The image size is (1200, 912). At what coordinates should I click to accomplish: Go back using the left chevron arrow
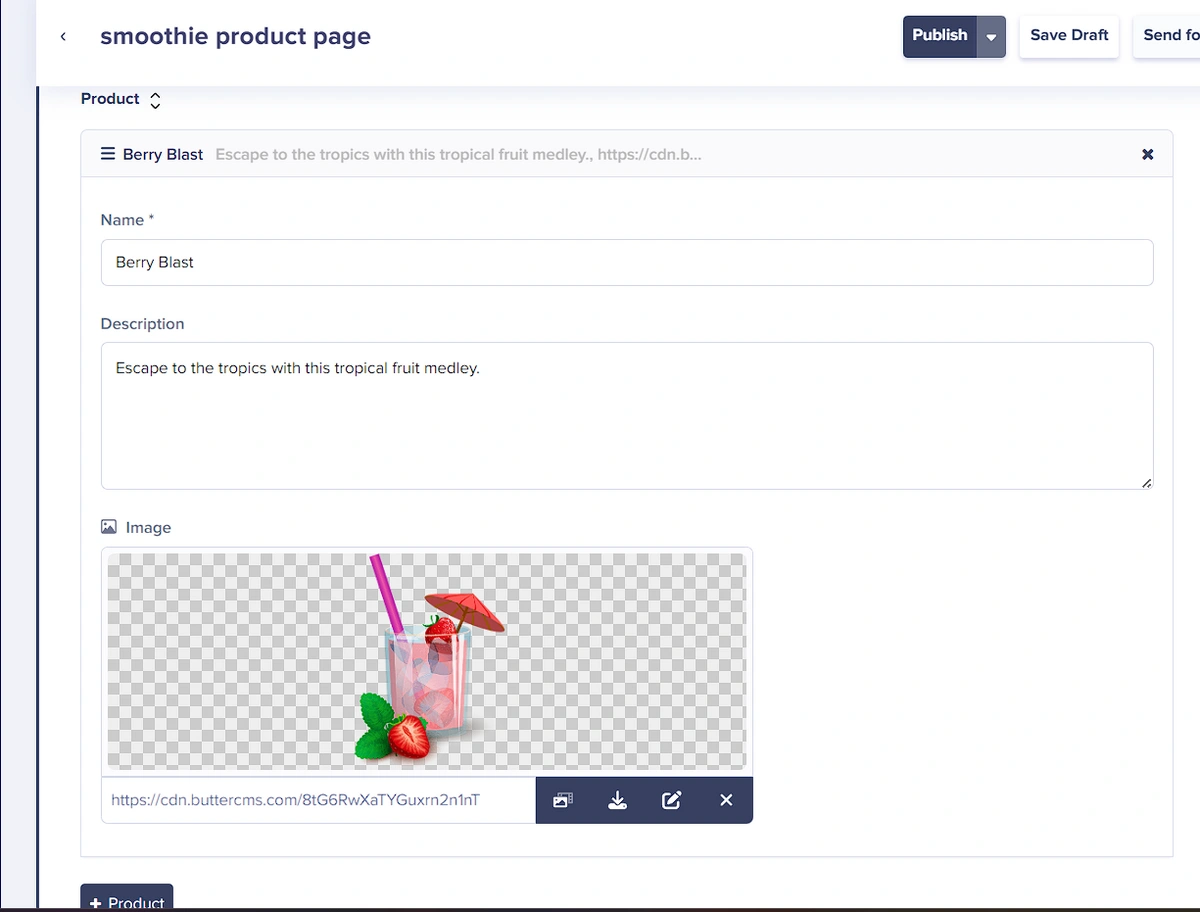(63, 37)
